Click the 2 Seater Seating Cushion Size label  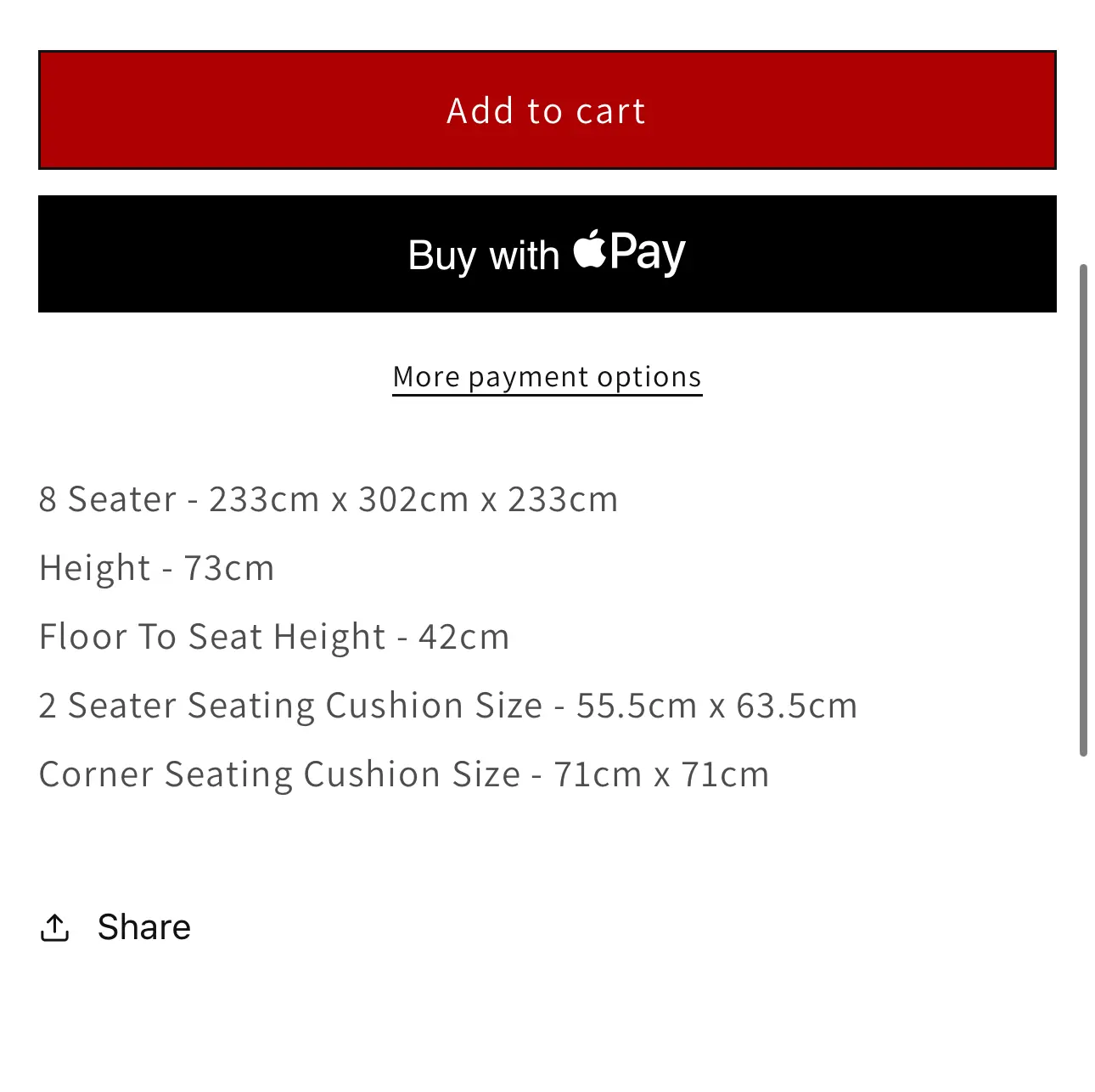[x=291, y=706]
